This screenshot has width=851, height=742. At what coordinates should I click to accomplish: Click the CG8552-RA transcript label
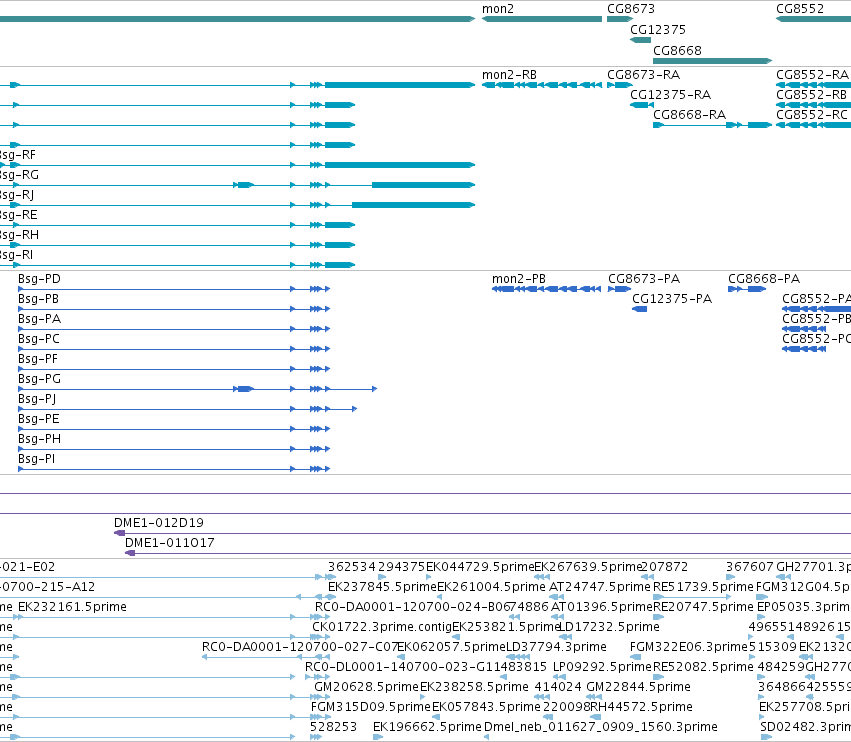[812, 74]
